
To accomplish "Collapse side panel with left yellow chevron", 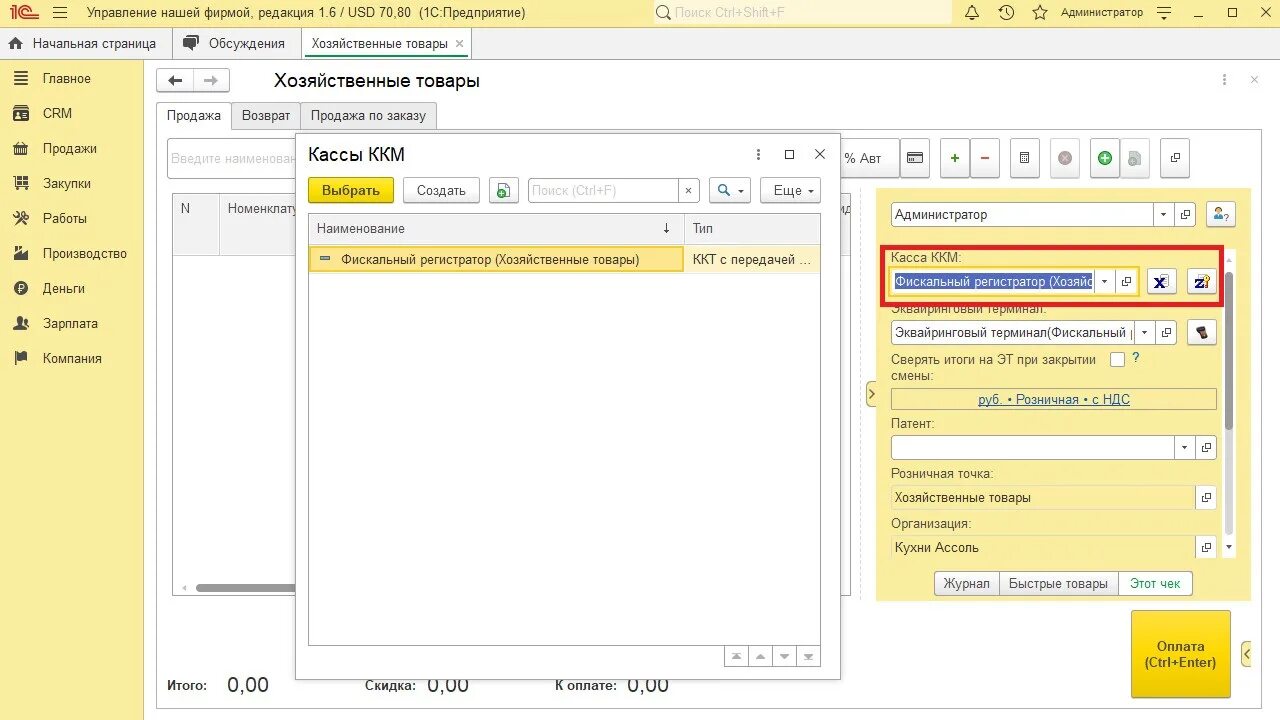I will (x=871, y=394).
